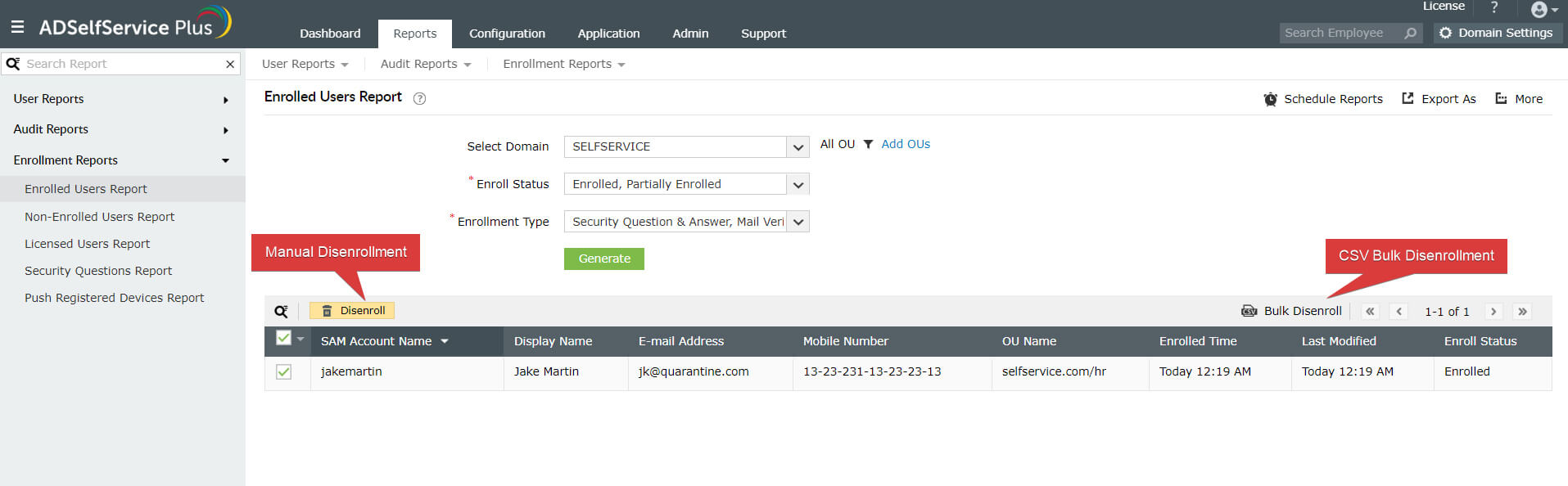The image size is (1568, 486).
Task: Go to next page of results
Action: [1493, 312]
